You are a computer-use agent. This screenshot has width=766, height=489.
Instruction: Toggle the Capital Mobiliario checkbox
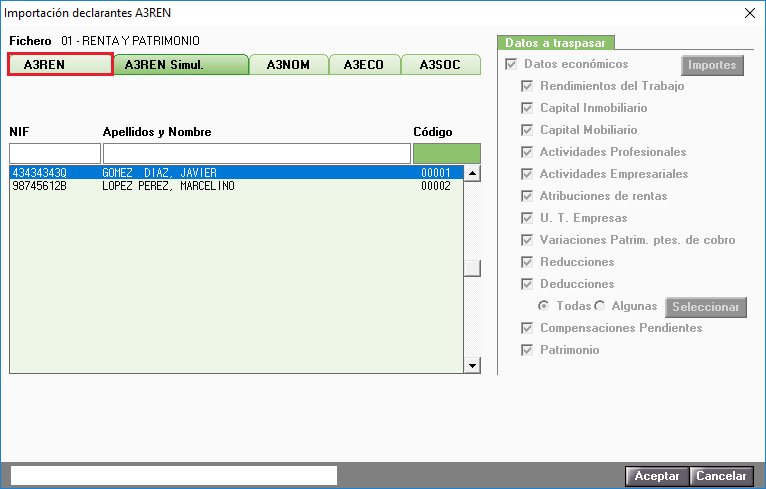coord(527,130)
